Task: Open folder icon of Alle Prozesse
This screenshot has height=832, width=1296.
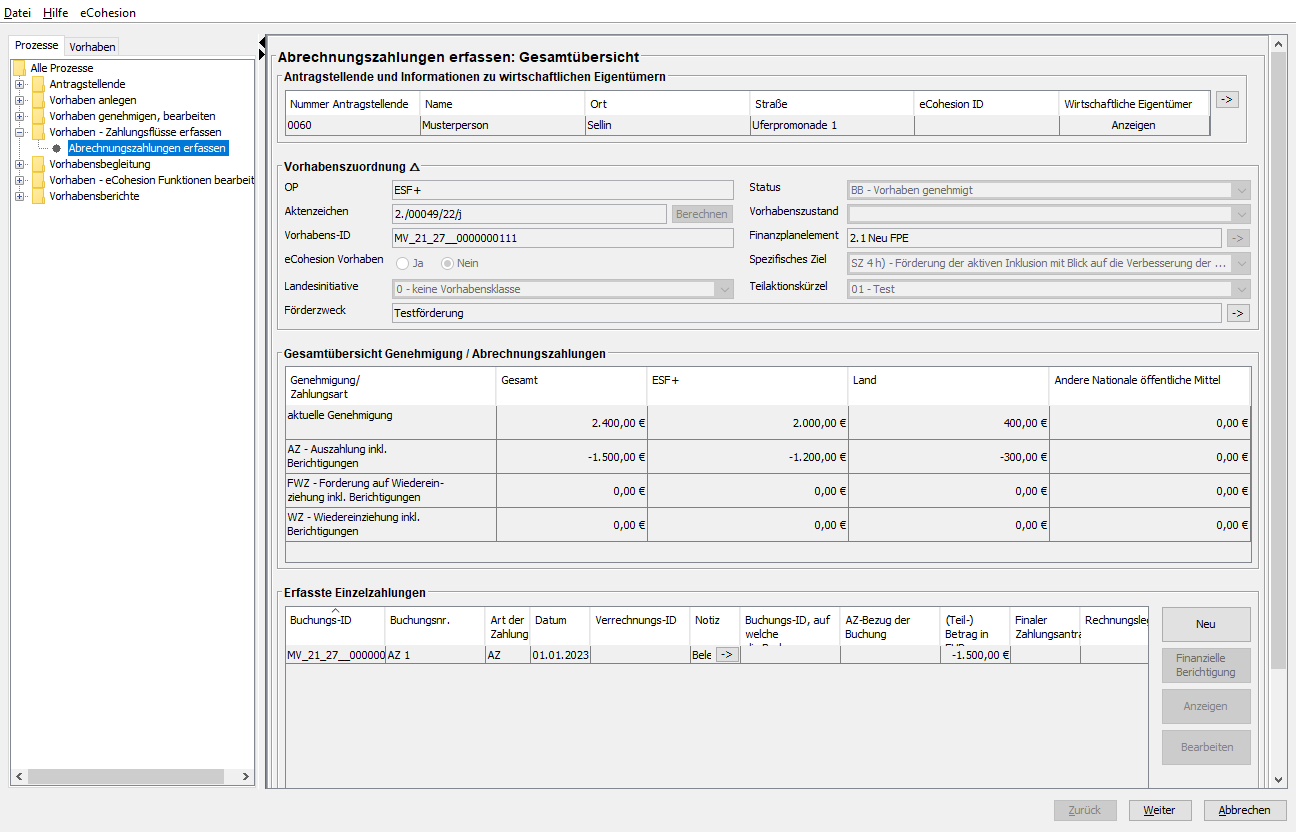Action: click(x=19, y=68)
